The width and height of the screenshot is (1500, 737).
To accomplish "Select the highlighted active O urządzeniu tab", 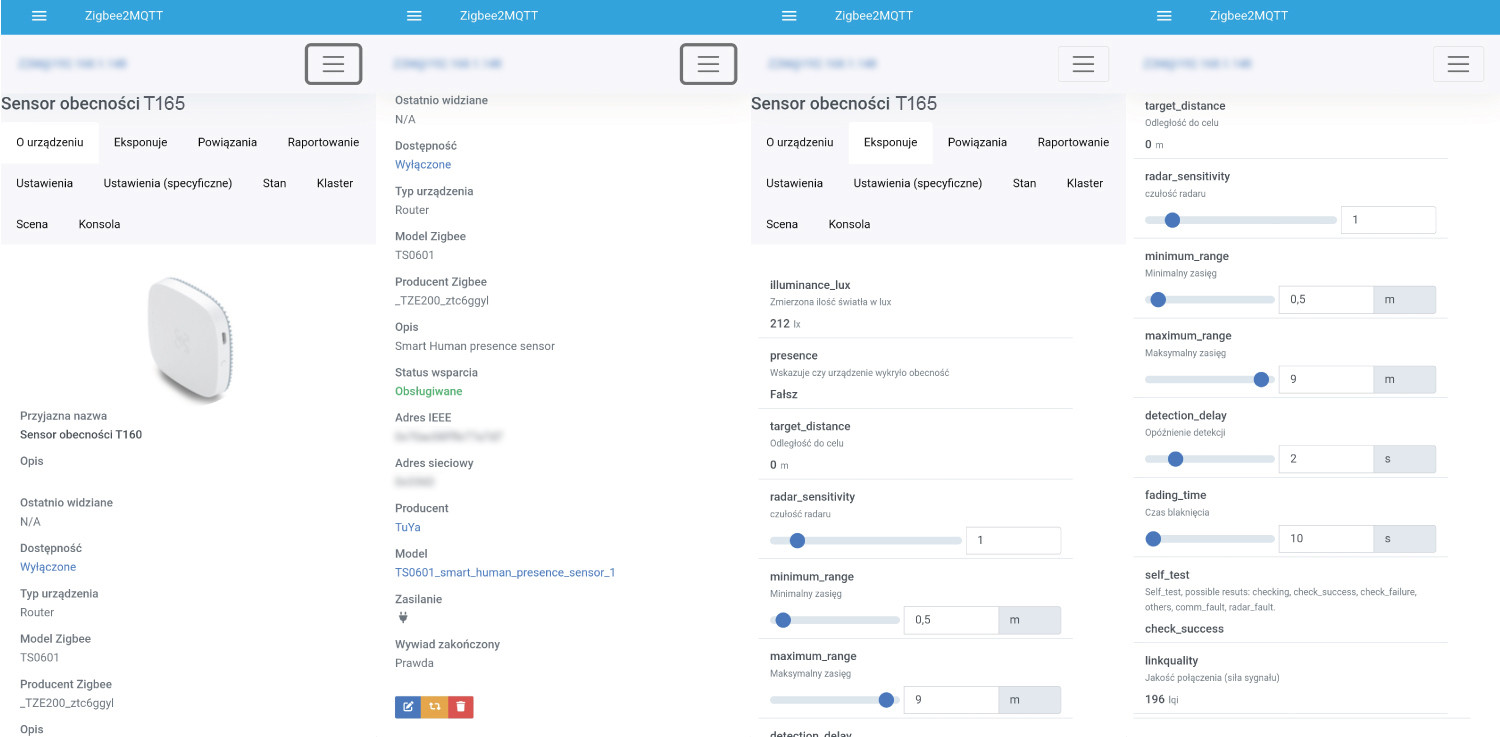I will tap(50, 142).
